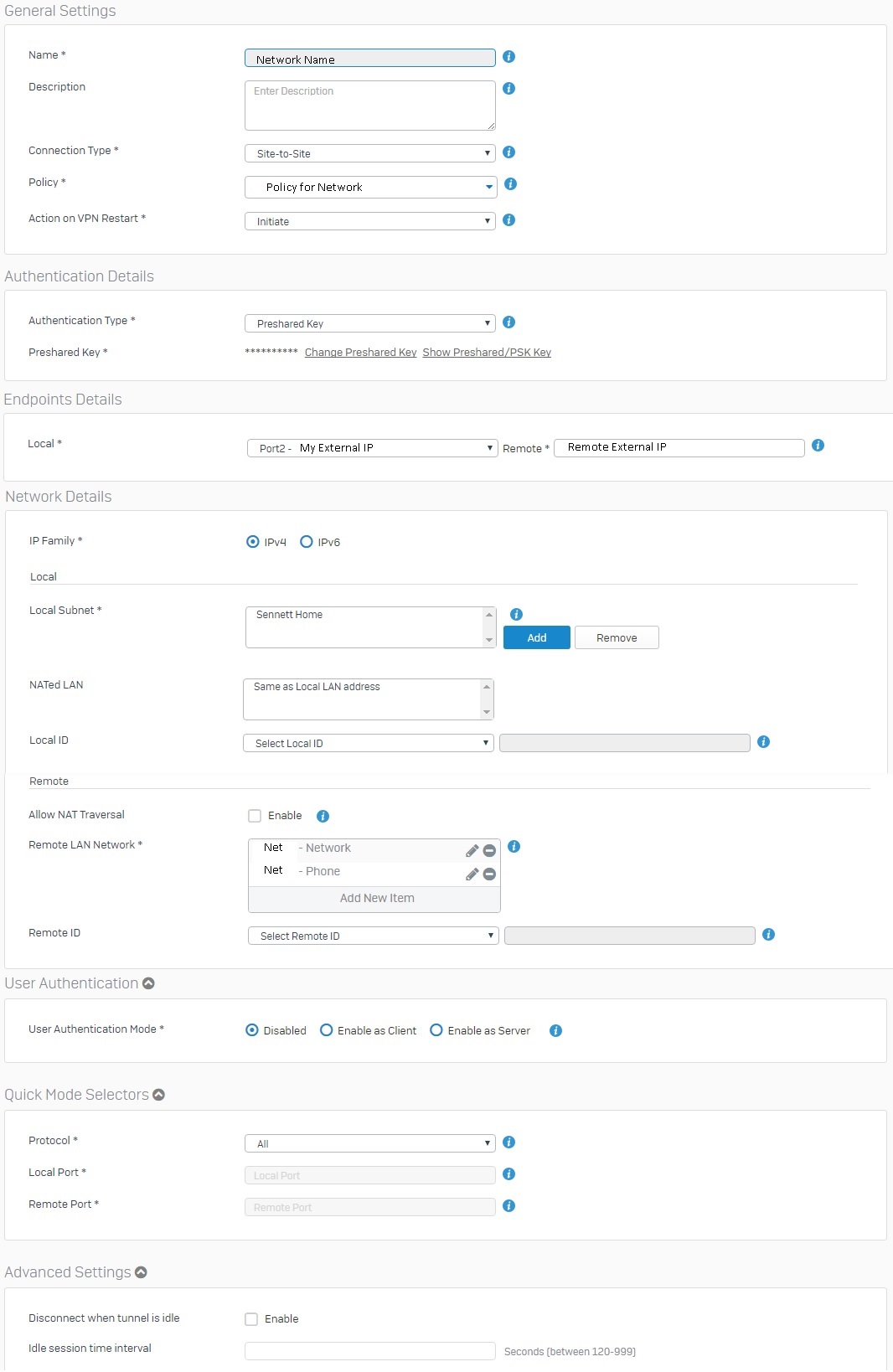
Task: Open the Connection Type dropdown
Action: [369, 153]
